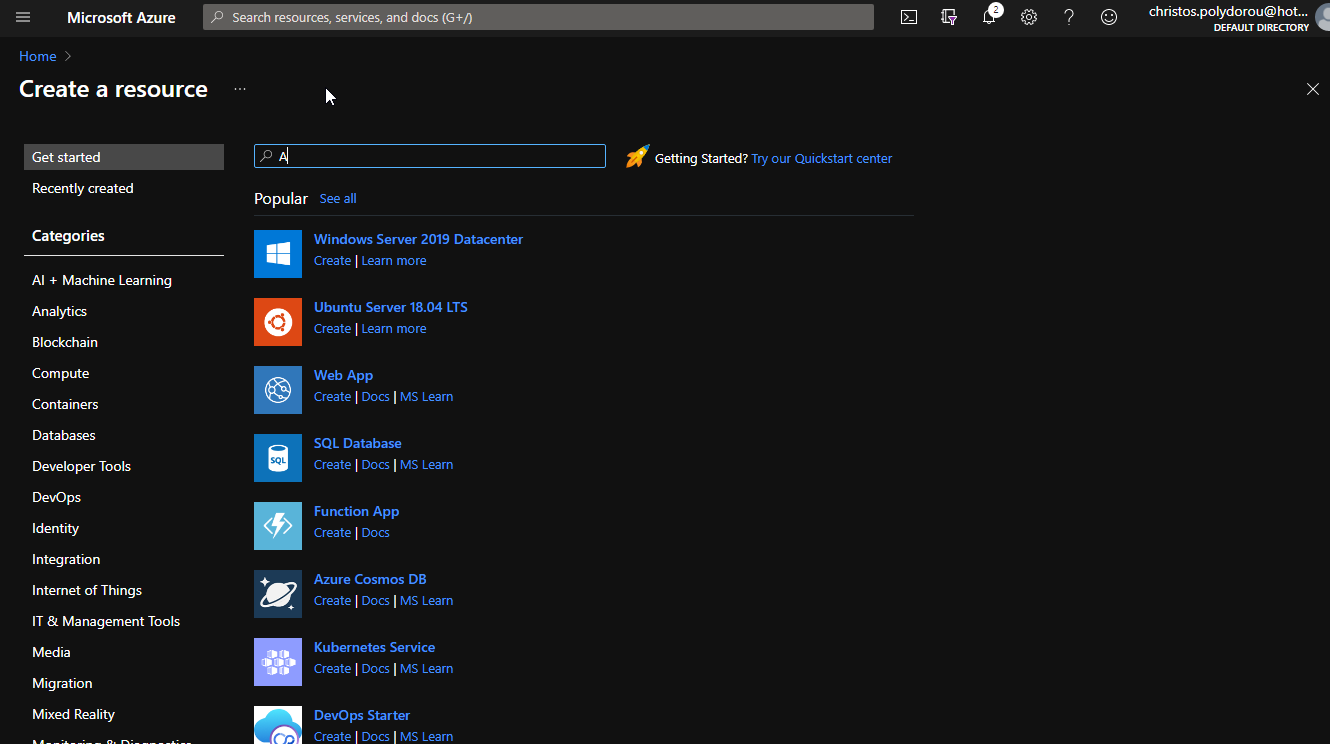Viewport: 1330px width, 744px height.
Task: Open Windows Server 2019 Datacenter title link
Action: pos(418,239)
